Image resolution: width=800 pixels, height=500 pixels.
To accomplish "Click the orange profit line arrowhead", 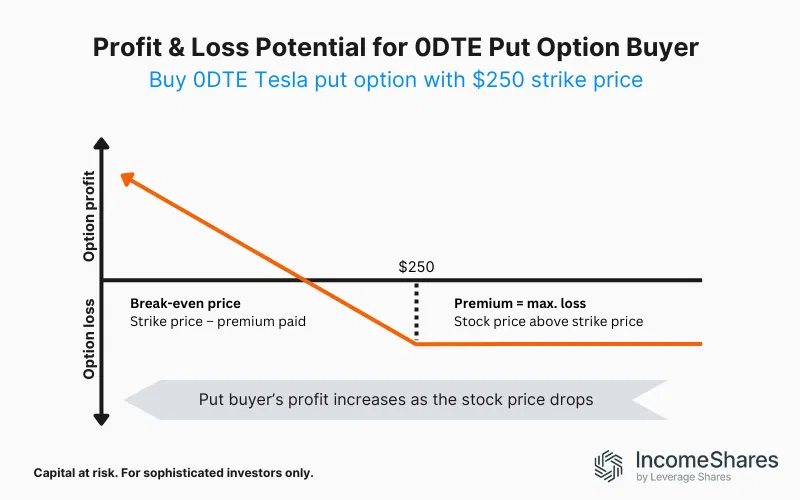I will (124, 177).
